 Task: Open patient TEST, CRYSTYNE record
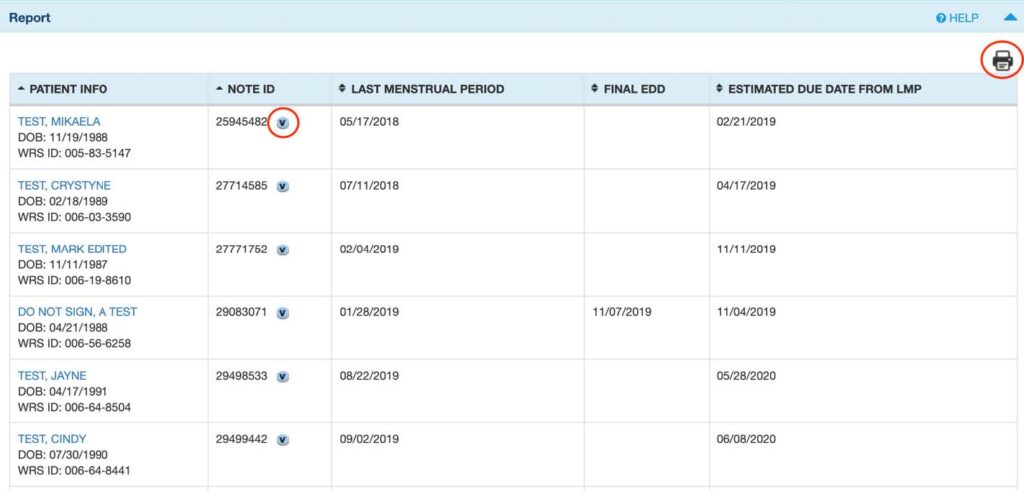(64, 185)
